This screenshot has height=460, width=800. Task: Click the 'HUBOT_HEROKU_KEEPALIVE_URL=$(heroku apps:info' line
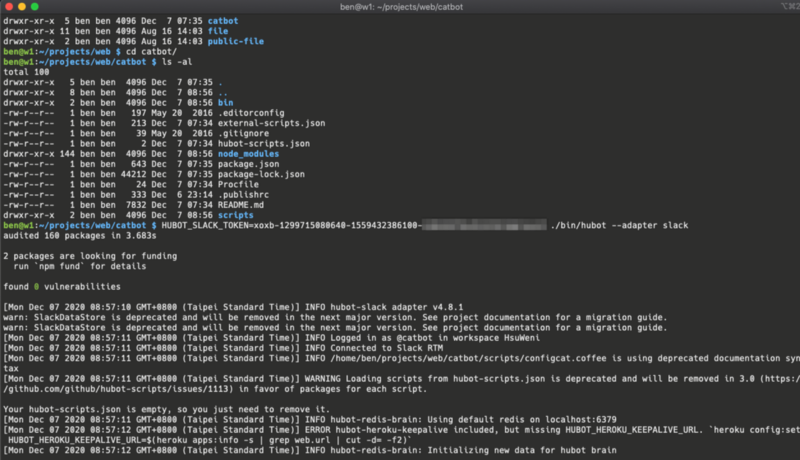point(210,439)
